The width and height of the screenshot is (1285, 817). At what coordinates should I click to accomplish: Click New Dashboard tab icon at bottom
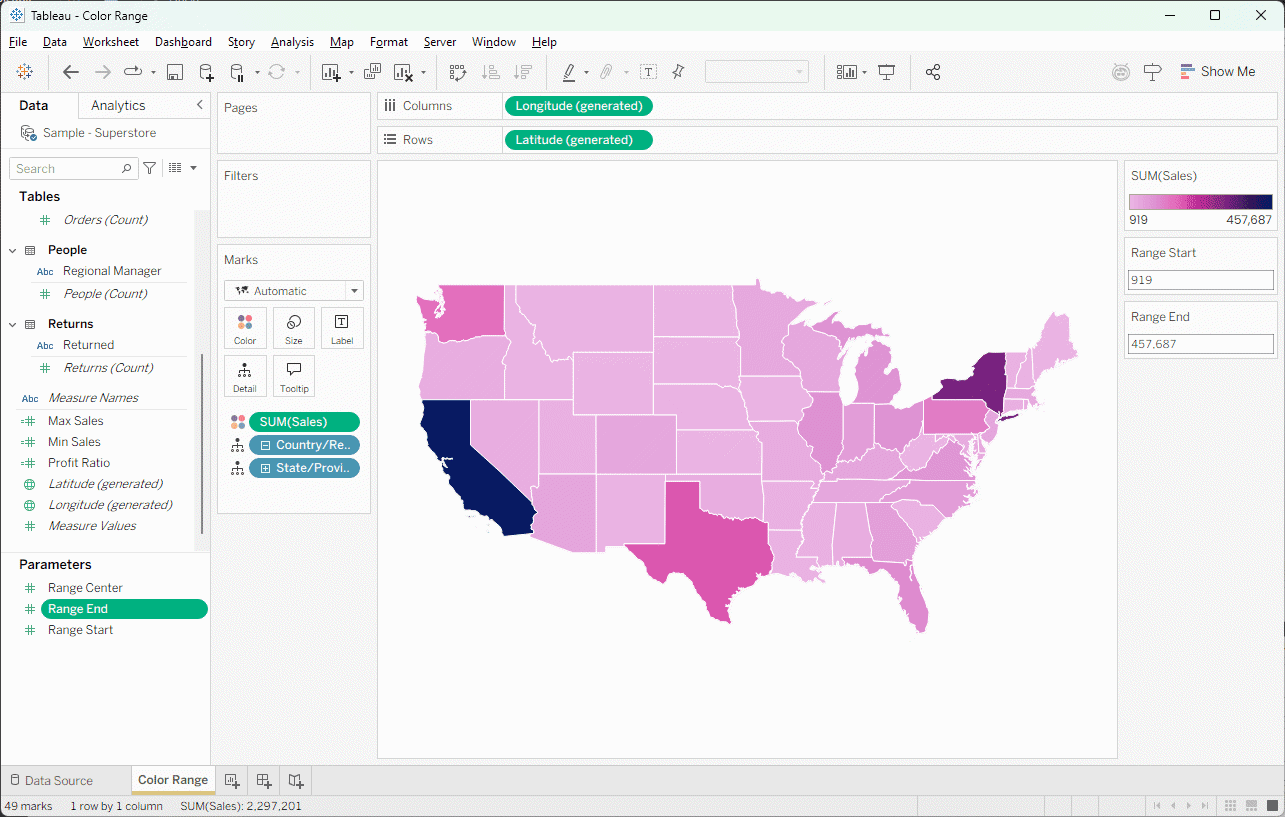pos(264,780)
